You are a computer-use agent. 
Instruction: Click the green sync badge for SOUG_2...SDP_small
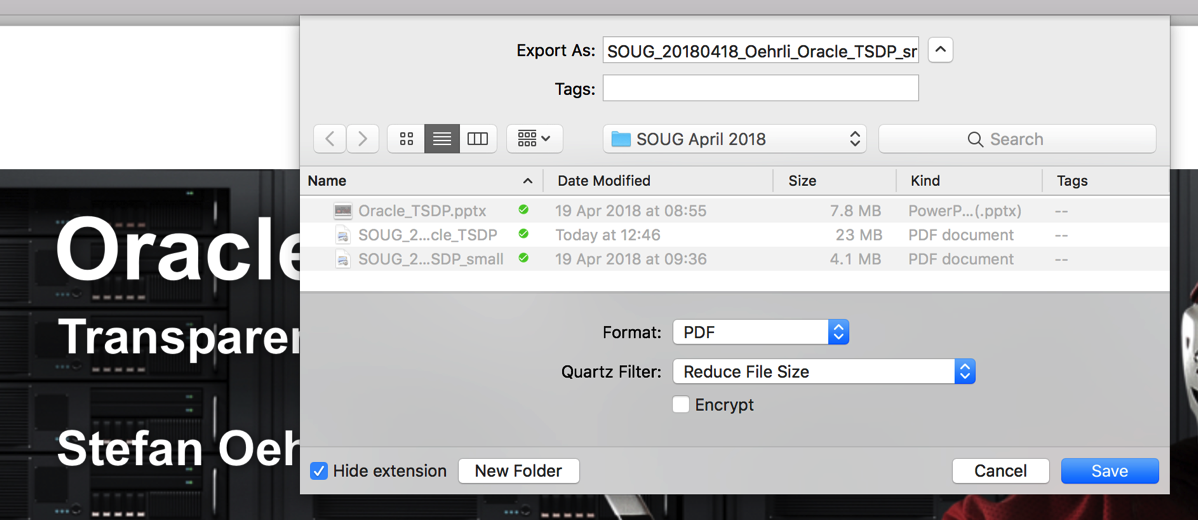pos(523,258)
